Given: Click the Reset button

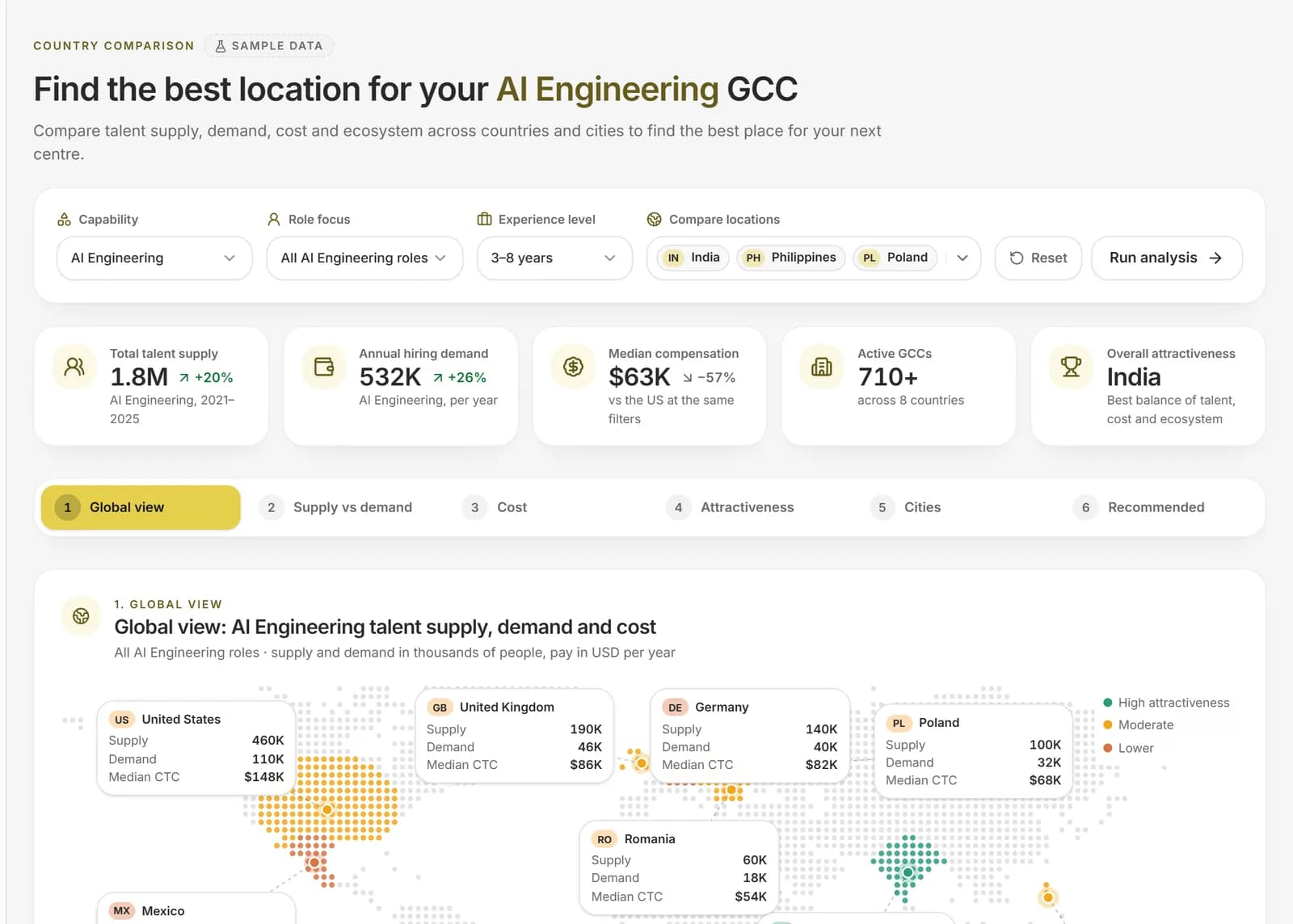Looking at the screenshot, I should tap(1038, 258).
